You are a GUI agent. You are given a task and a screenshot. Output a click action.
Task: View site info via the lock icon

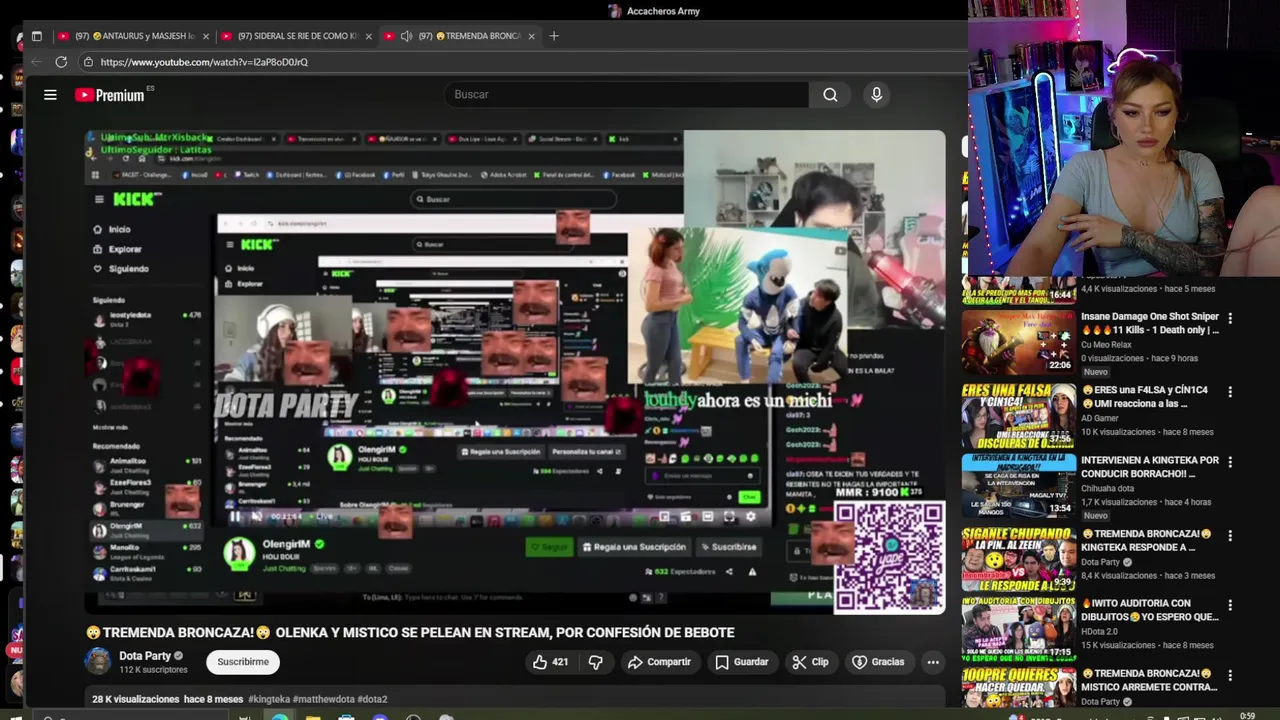88,62
